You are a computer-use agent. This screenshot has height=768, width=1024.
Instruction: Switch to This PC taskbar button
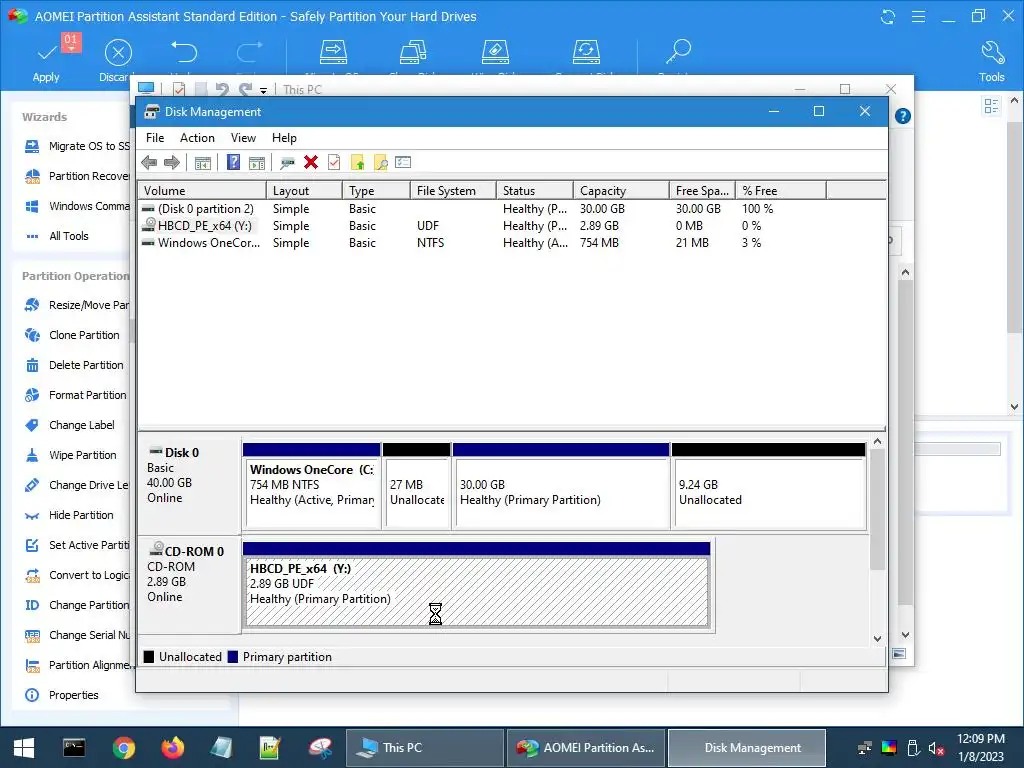[424, 748]
